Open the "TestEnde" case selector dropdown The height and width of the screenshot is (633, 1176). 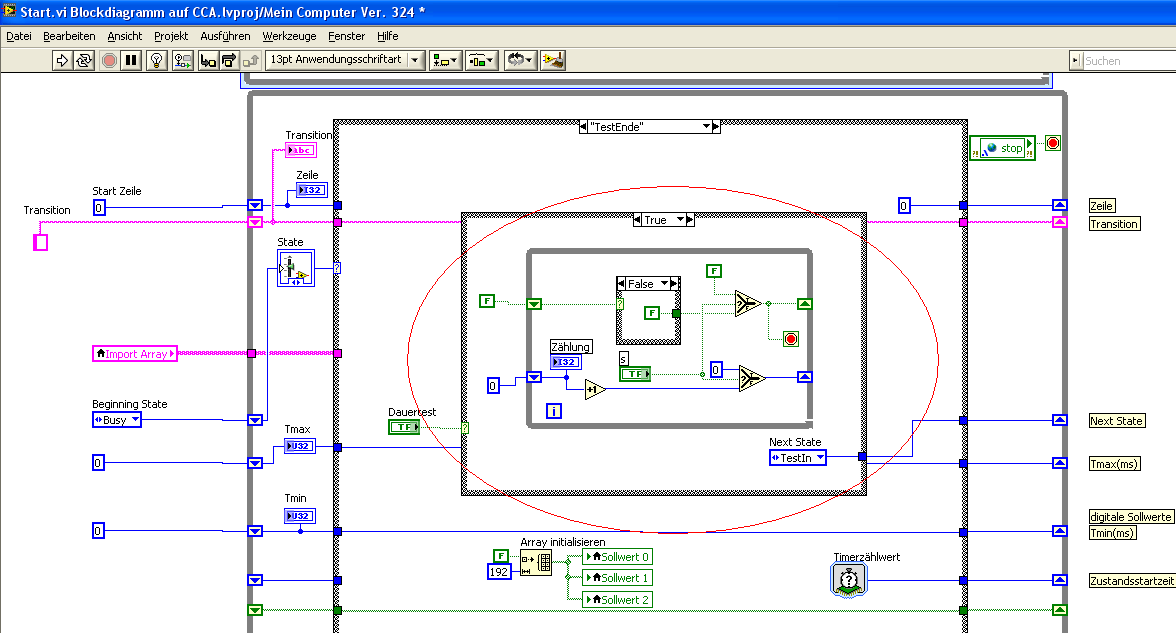706,127
